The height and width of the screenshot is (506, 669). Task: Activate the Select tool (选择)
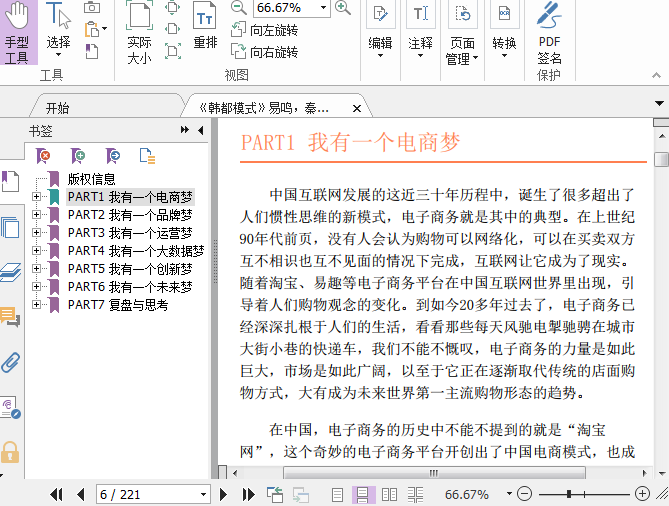(58, 30)
